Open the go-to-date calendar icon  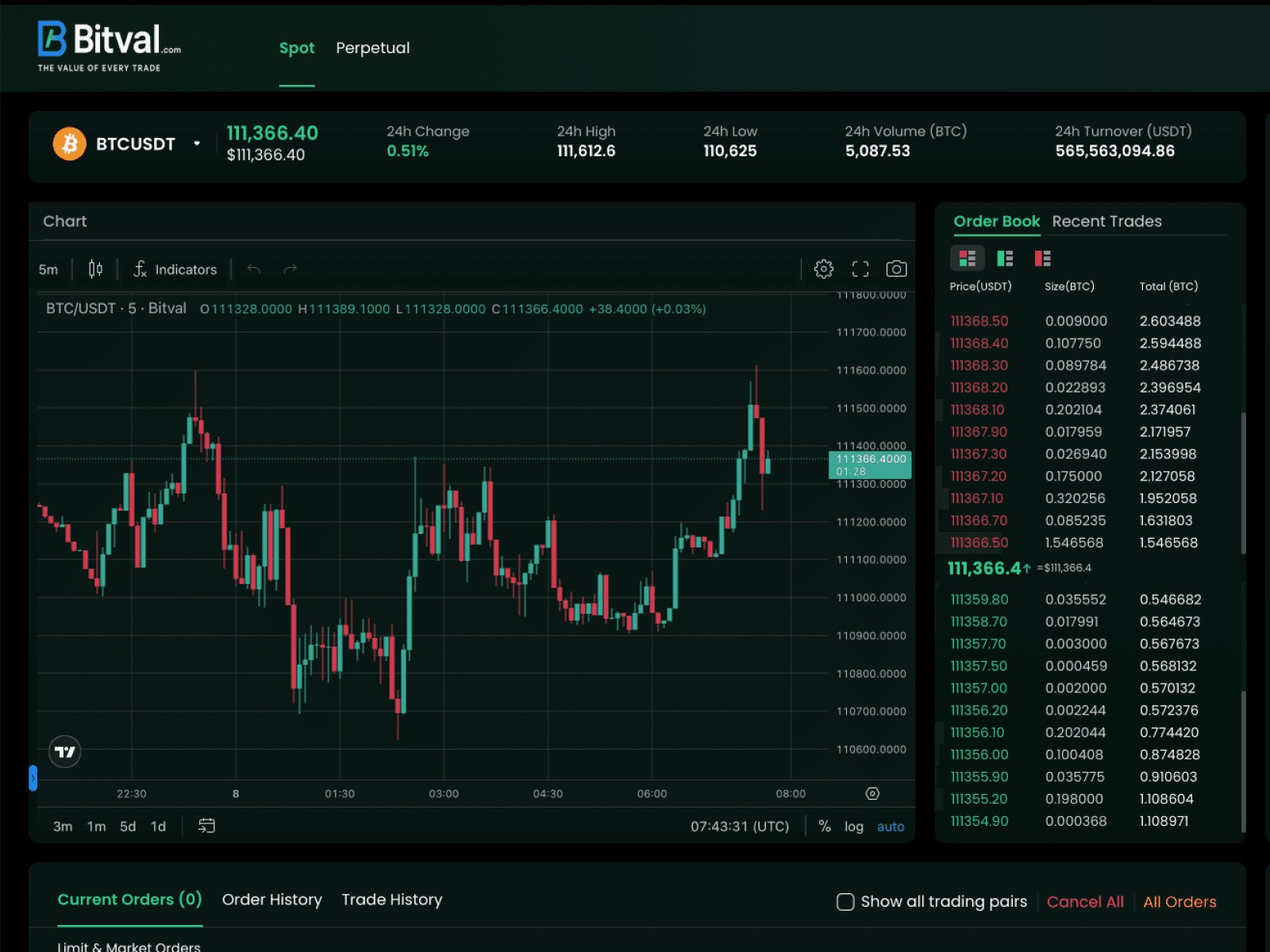tap(206, 826)
